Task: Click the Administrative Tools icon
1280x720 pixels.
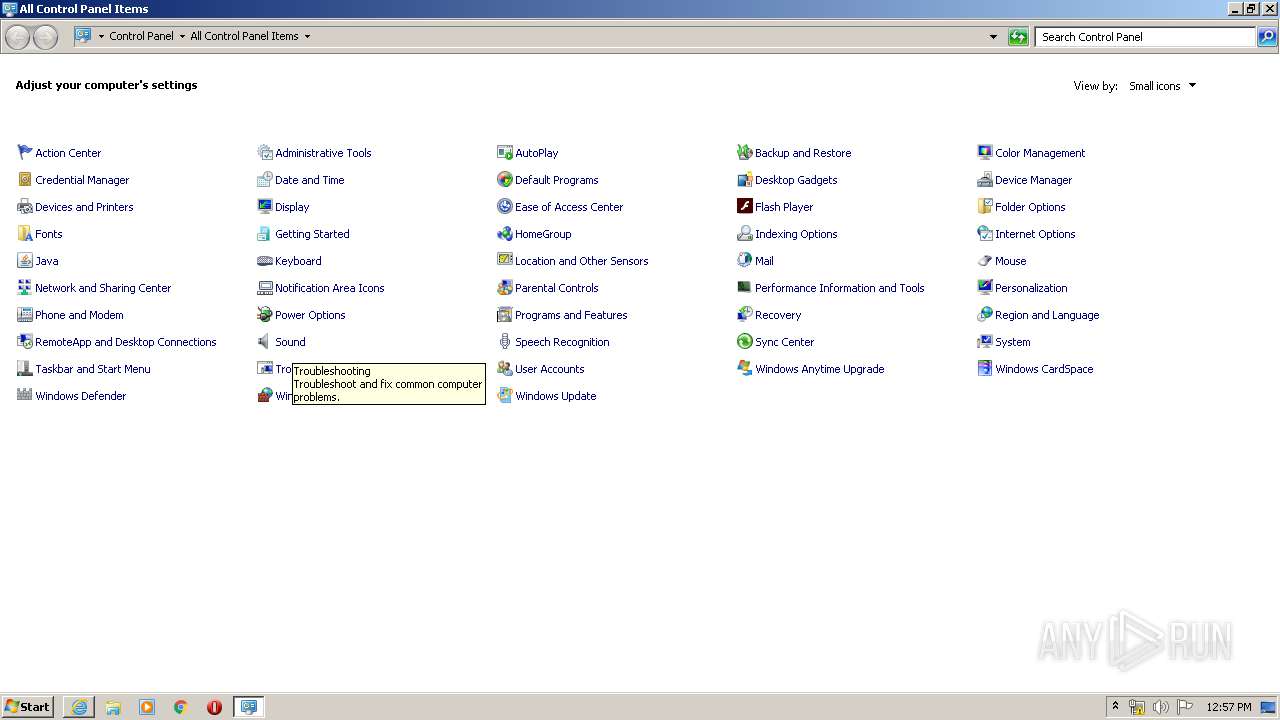Action: (x=265, y=153)
